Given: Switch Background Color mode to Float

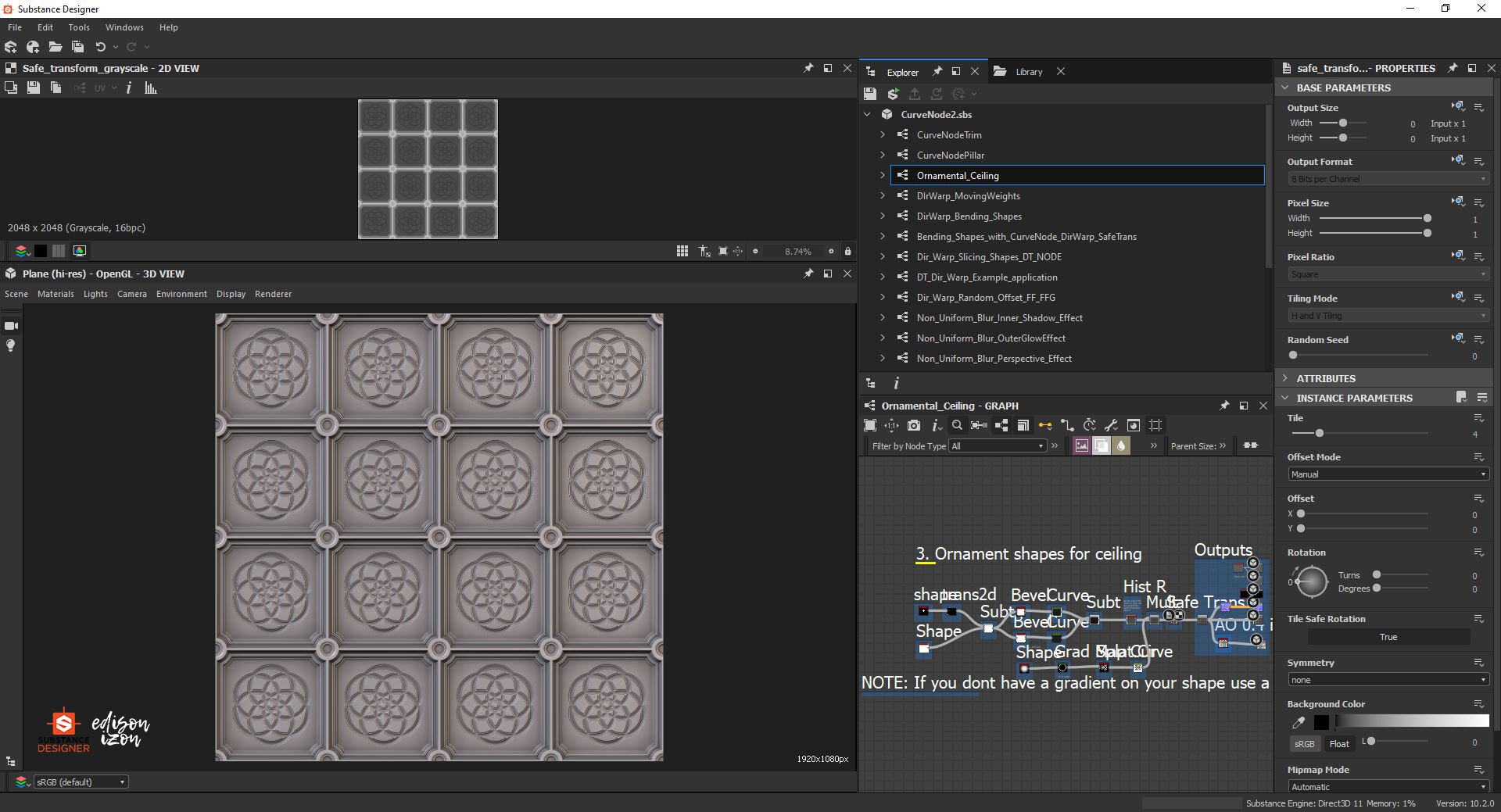Looking at the screenshot, I should 1339,743.
